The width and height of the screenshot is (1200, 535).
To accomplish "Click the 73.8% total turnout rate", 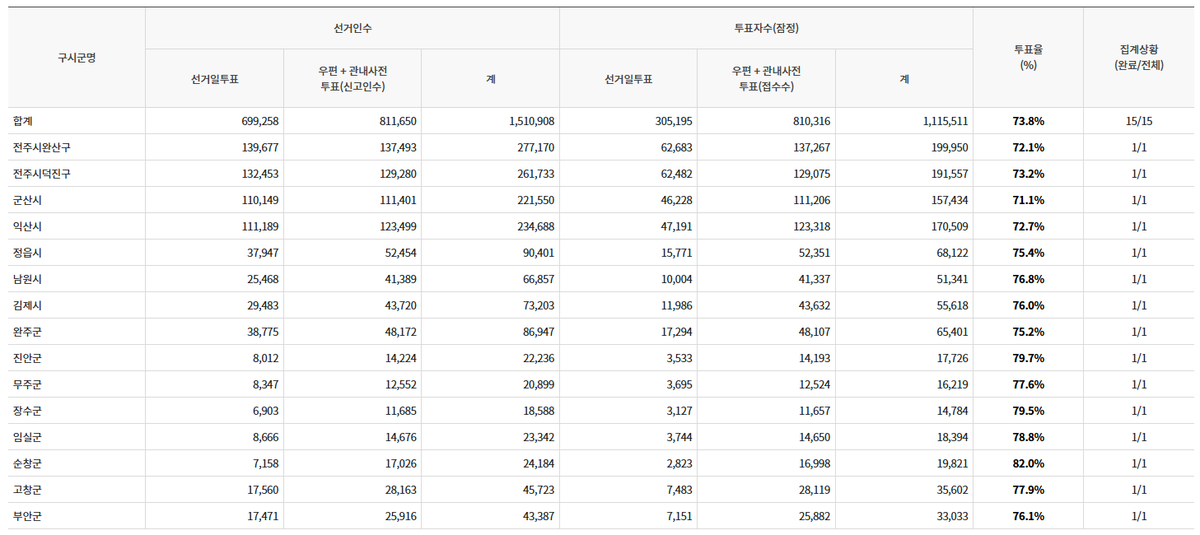I will point(1028,121).
